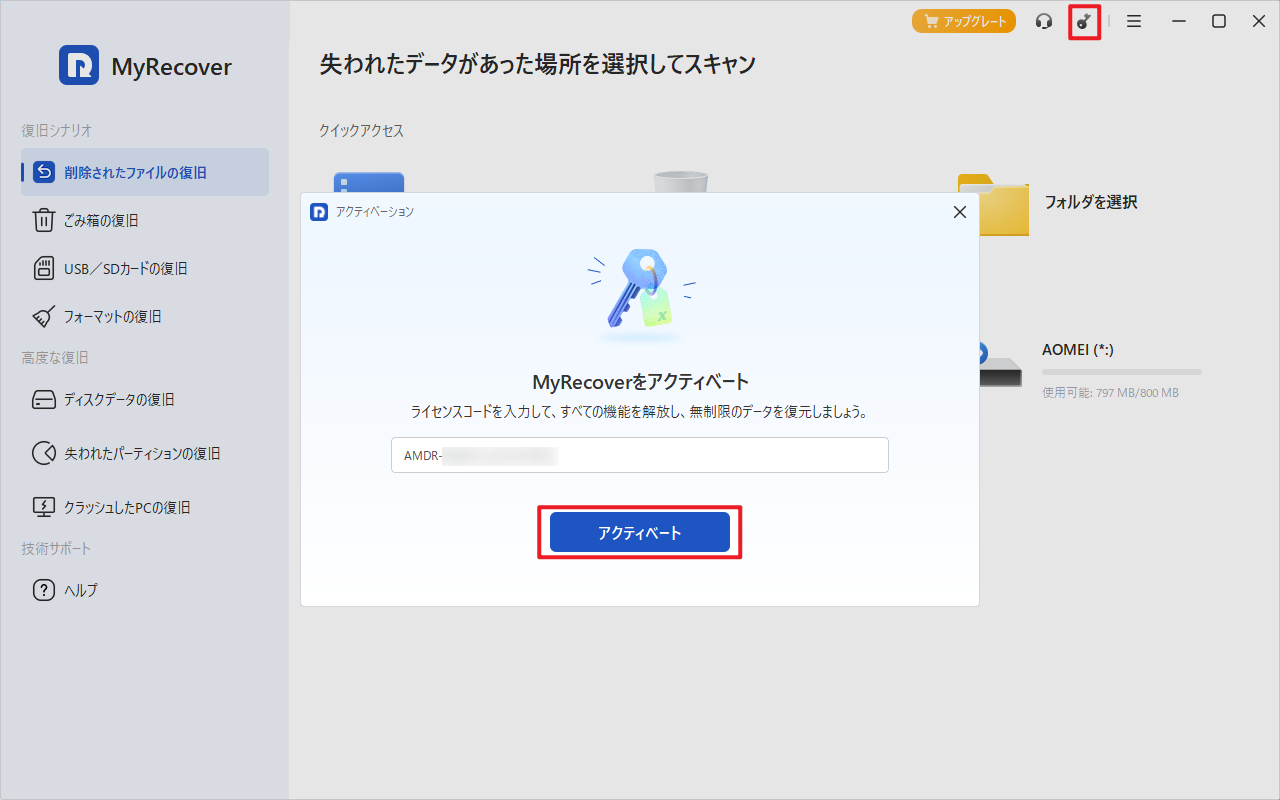
Task: Click the license code input field
Action: tap(640, 455)
